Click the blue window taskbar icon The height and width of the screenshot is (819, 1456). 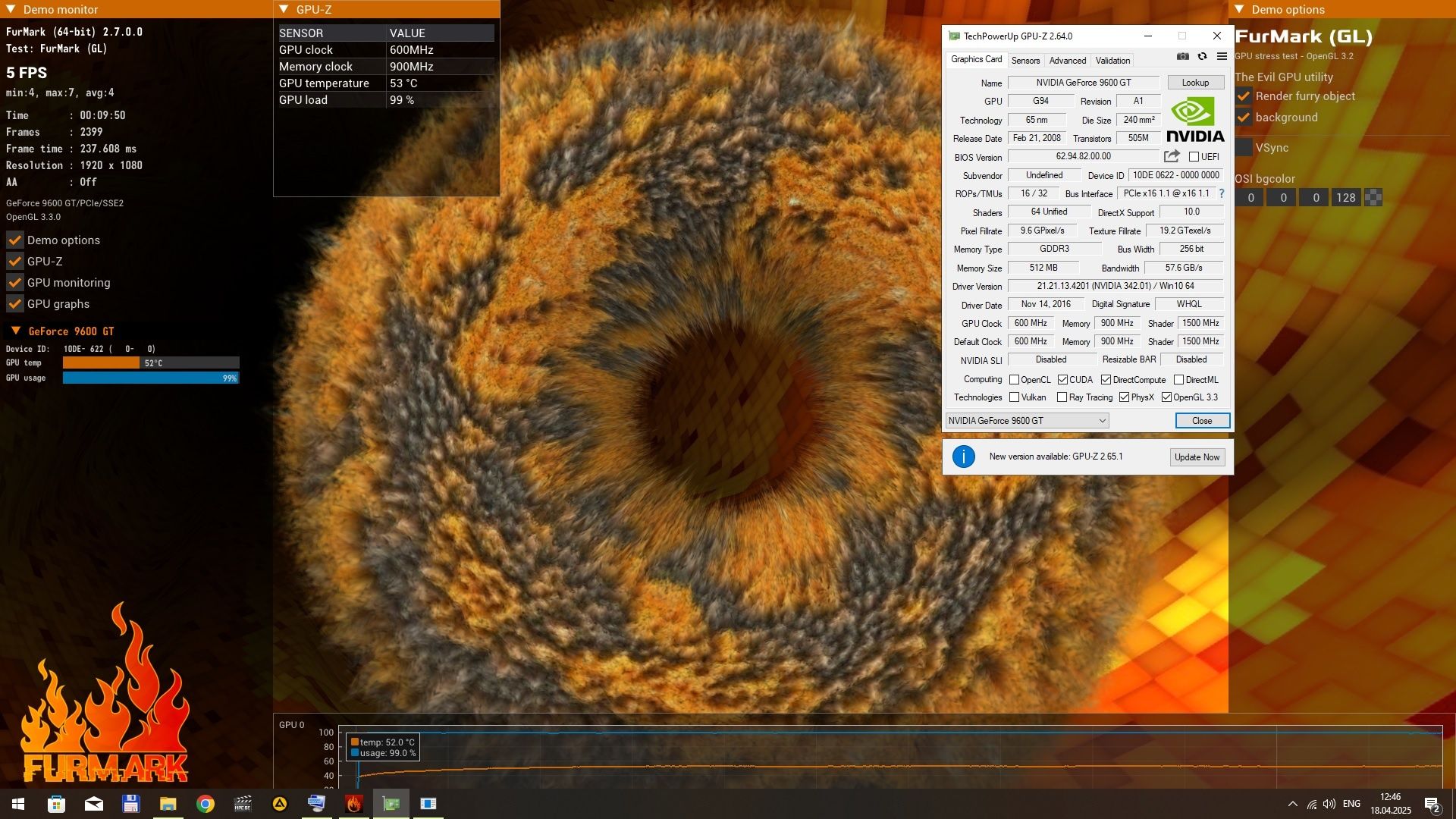(428, 804)
